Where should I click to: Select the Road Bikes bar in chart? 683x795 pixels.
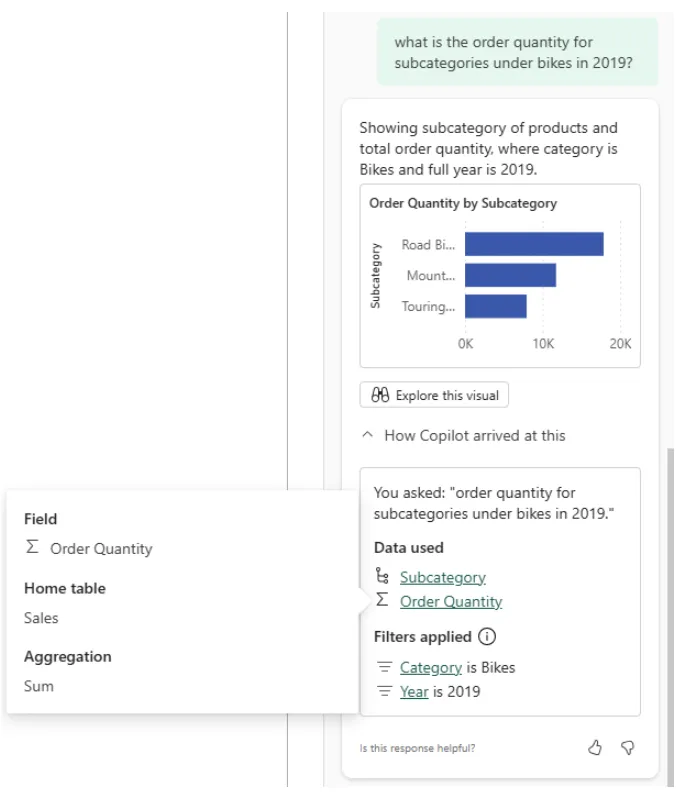coord(533,245)
